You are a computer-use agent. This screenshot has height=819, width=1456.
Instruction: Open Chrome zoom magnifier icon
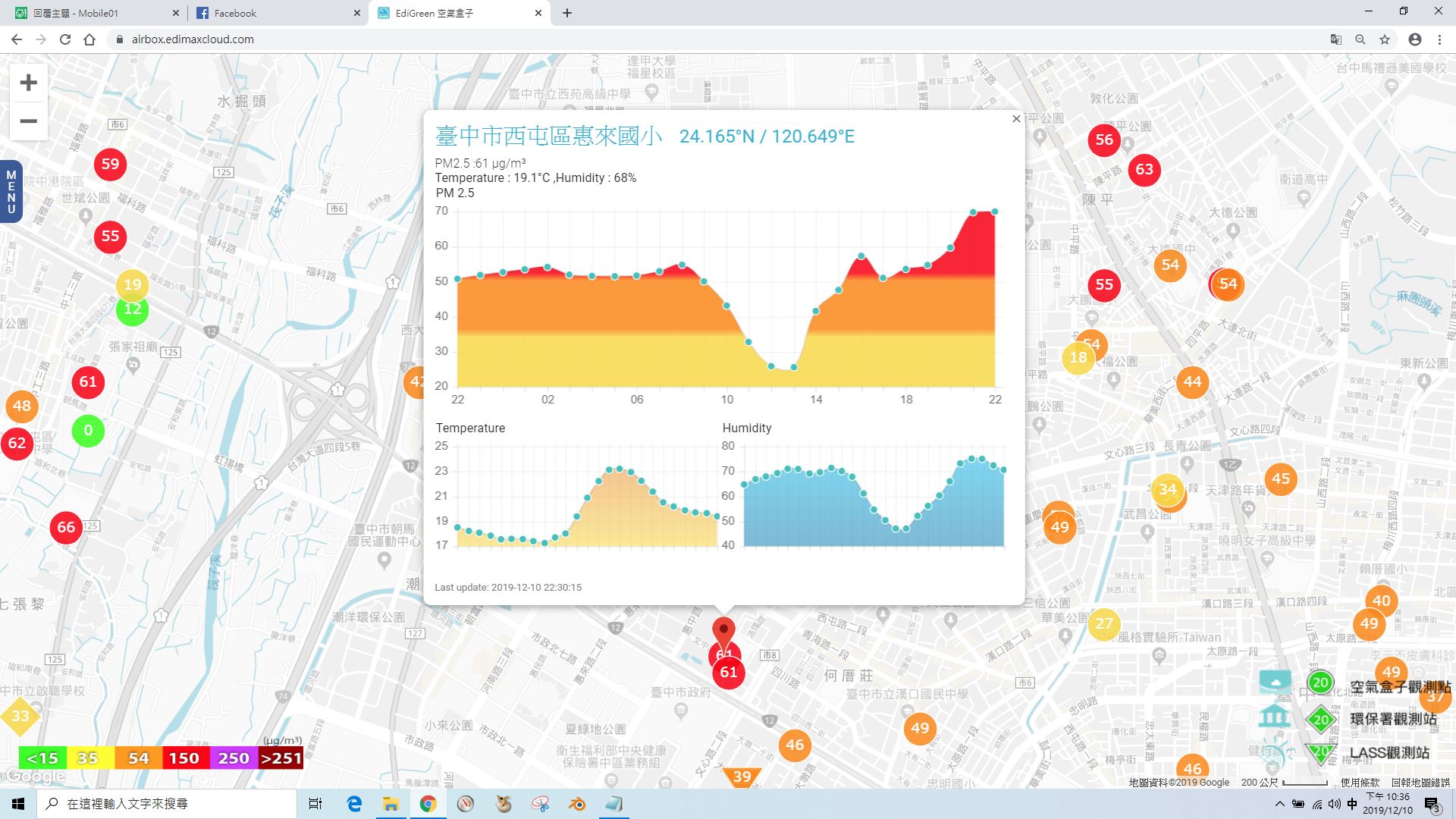(1360, 39)
